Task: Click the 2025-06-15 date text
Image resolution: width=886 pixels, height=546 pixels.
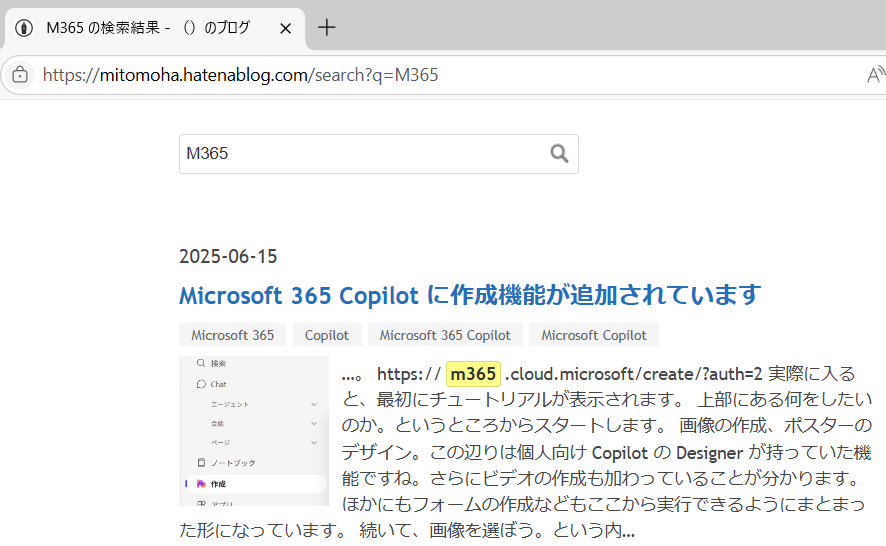Action: (x=228, y=257)
